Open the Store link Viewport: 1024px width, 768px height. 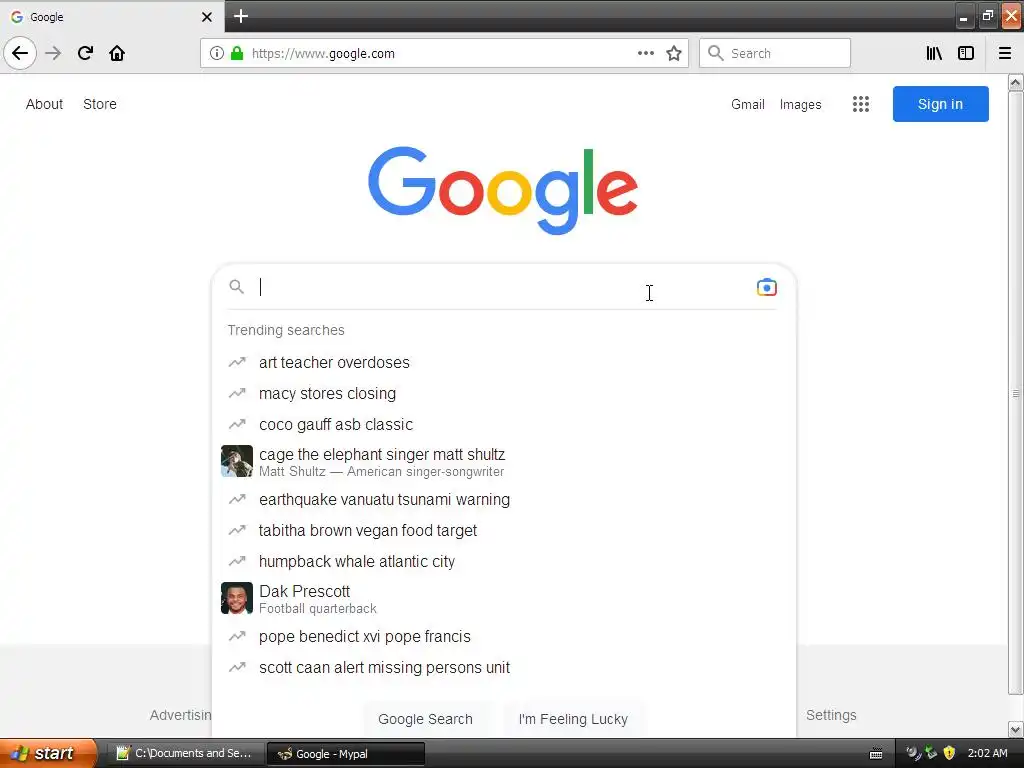pos(100,104)
